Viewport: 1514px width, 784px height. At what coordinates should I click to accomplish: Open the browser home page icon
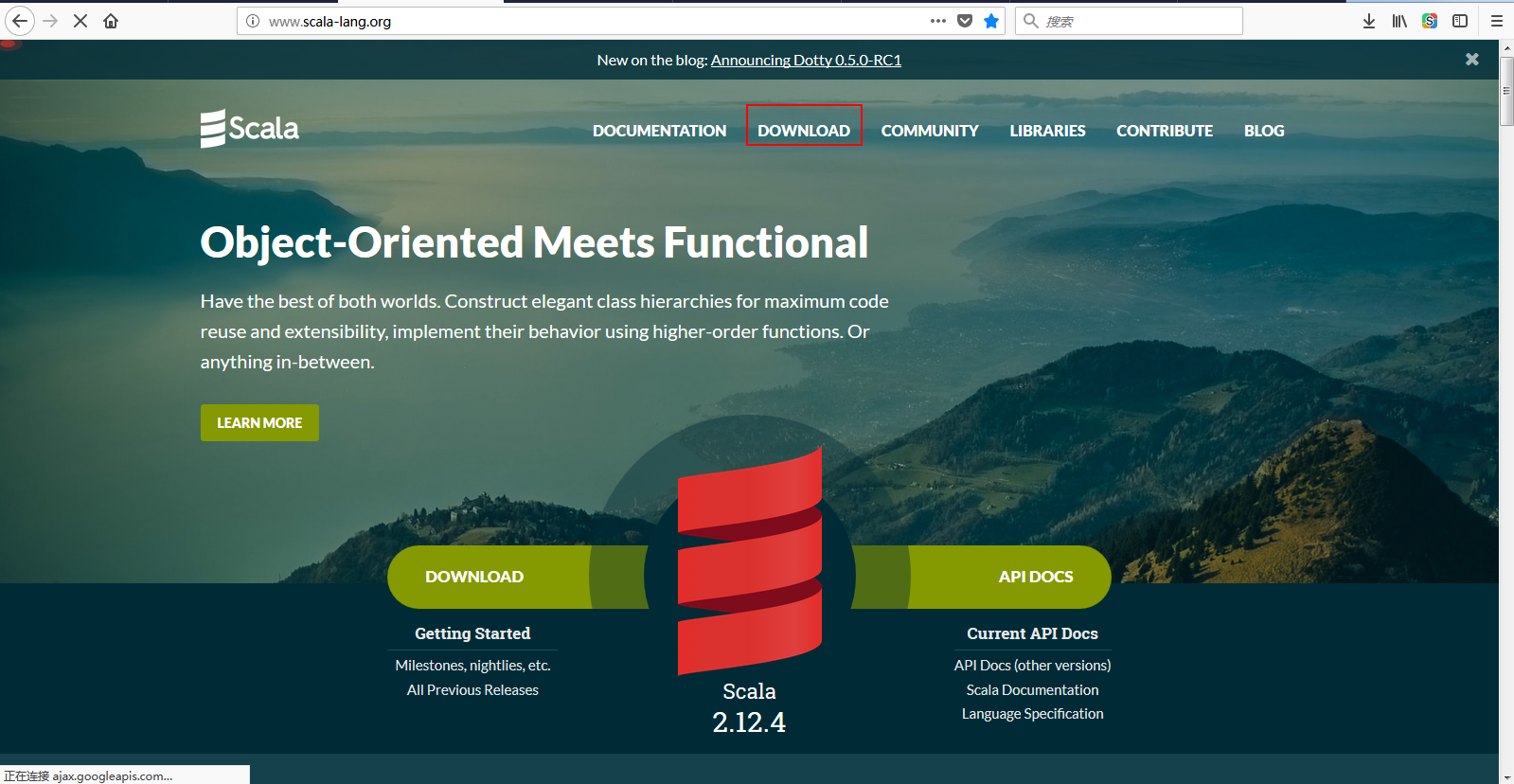111,21
